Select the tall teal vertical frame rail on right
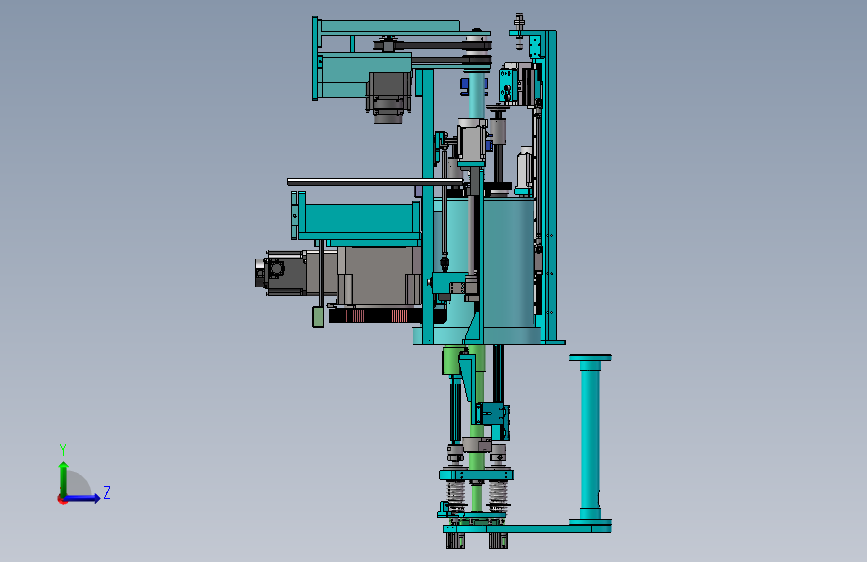This screenshot has width=867, height=562. click(551, 186)
